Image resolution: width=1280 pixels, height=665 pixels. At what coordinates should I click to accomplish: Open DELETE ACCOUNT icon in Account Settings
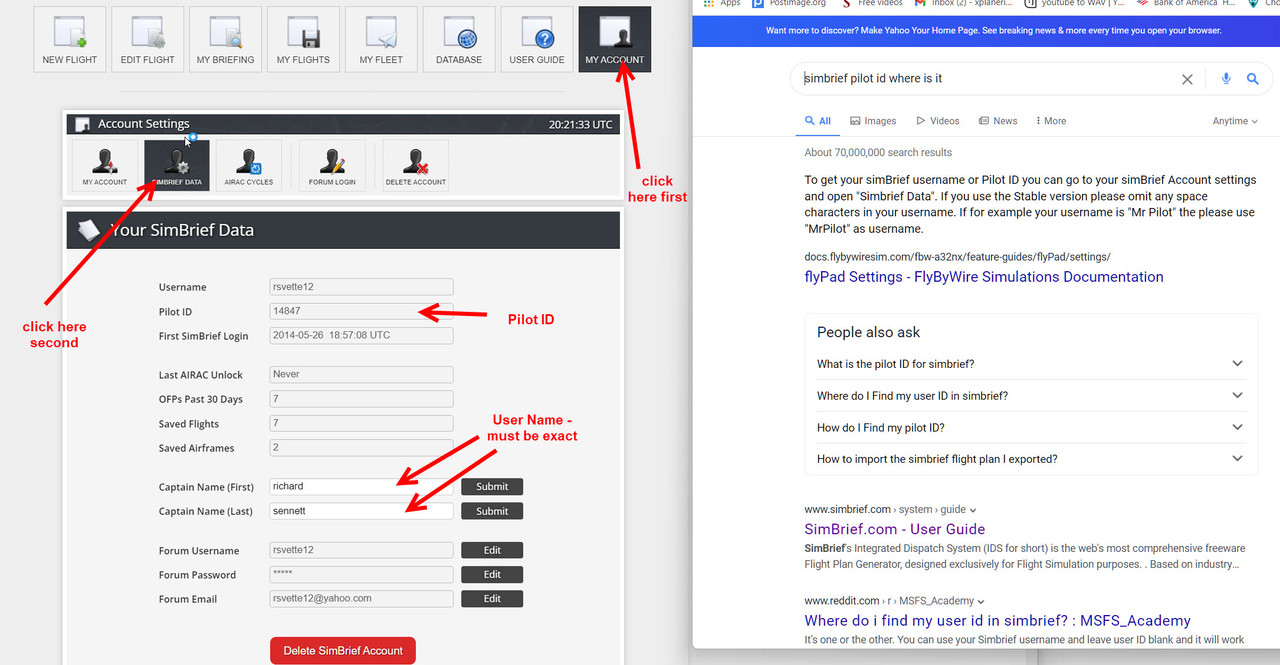tap(416, 165)
